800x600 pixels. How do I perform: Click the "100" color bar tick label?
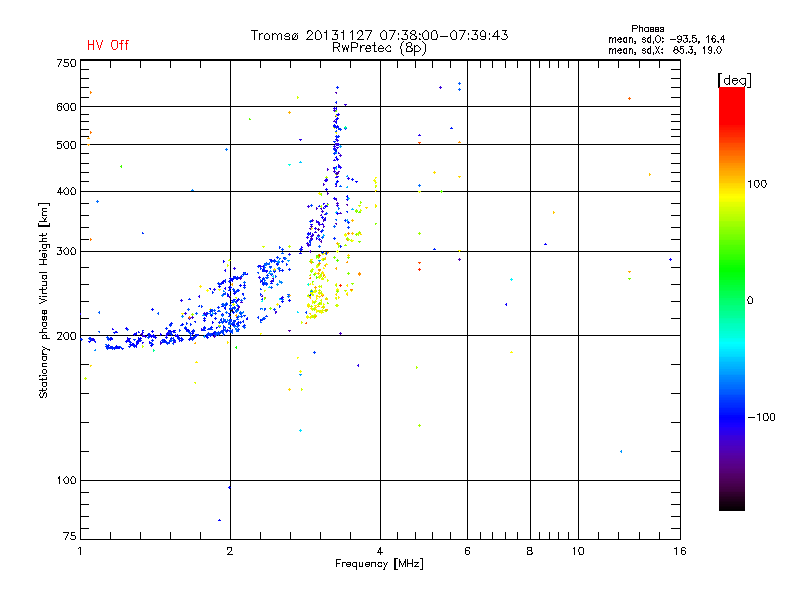[x=757, y=184]
